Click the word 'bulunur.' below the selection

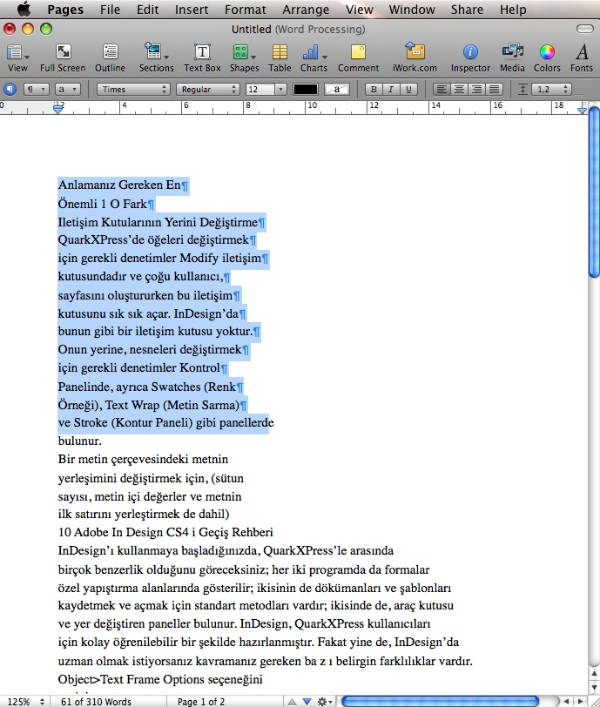80,441
